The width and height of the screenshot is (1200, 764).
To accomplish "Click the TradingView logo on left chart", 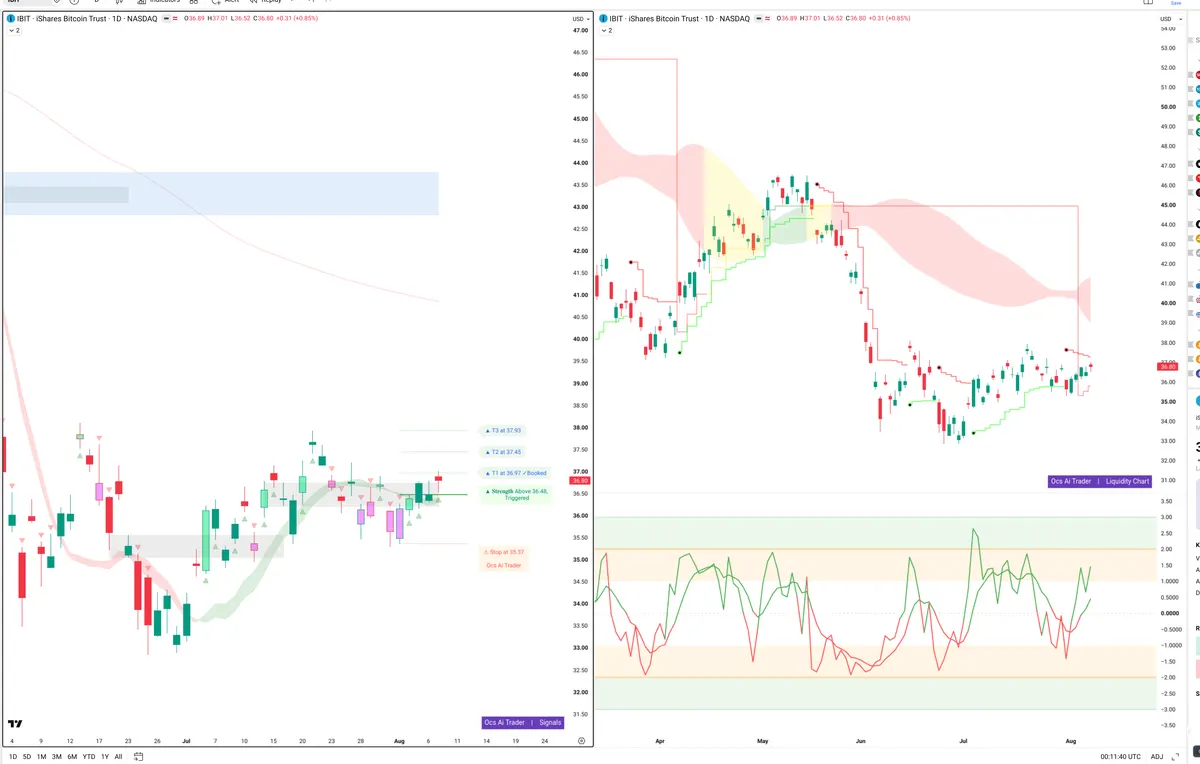I will 15,723.
